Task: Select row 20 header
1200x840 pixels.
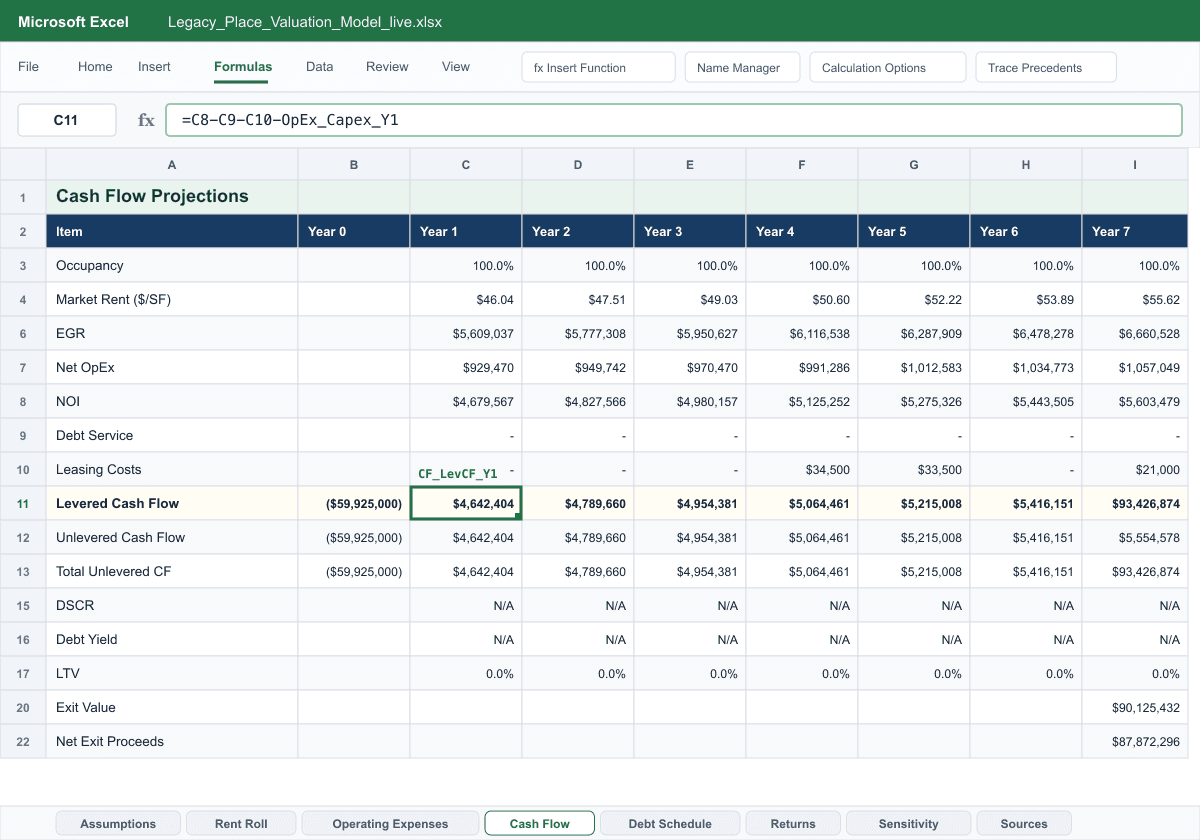Action: coord(23,707)
